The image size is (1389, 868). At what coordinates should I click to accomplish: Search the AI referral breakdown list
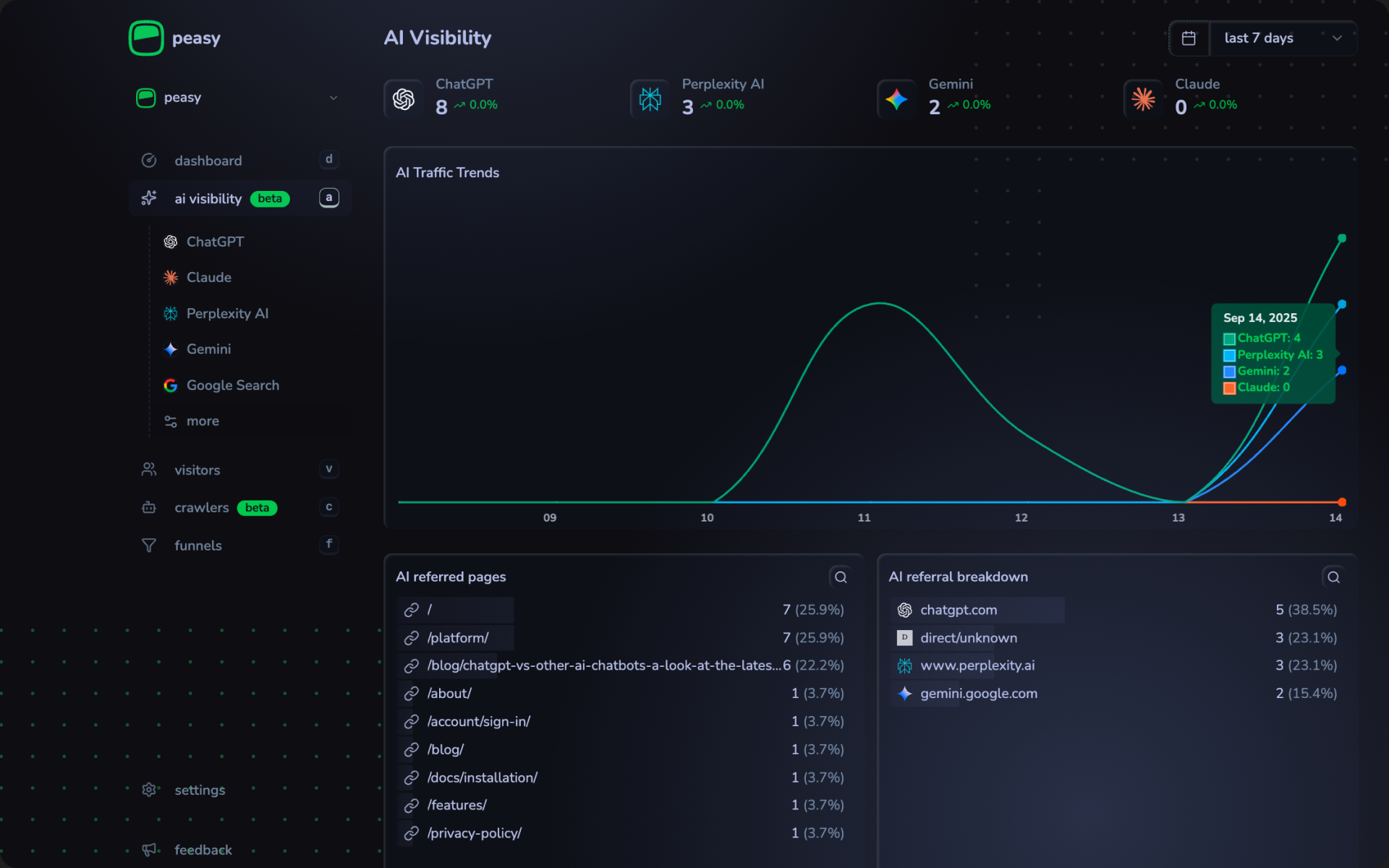point(1333,577)
